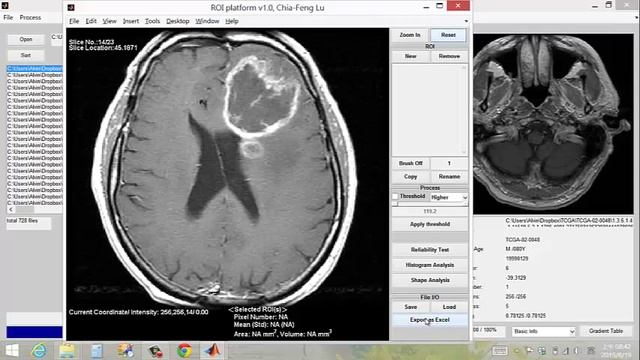Click the 'Slice No.:14/23' overlay text
The image size is (640, 360).
(91, 42)
